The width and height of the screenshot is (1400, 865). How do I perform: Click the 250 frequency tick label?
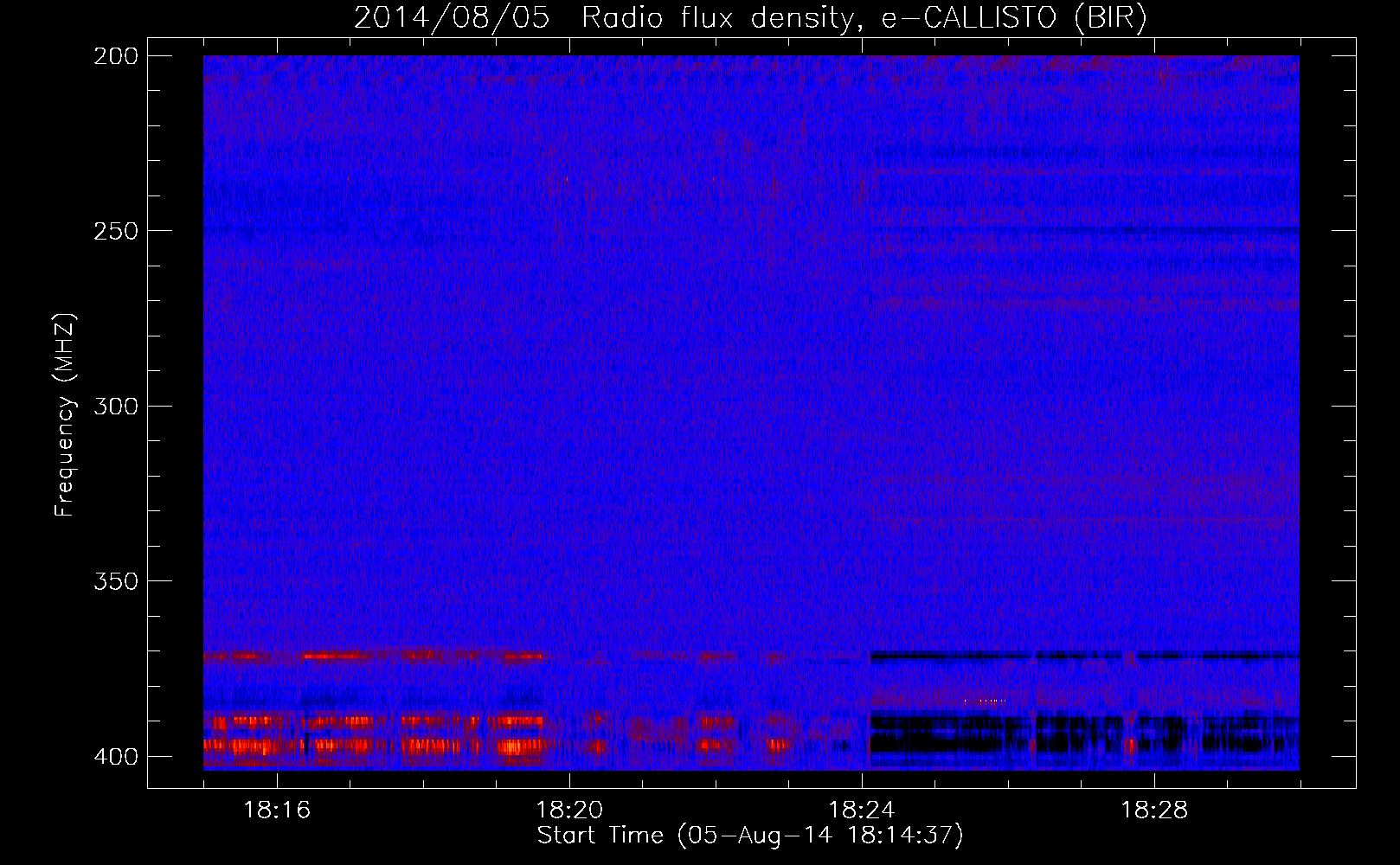coord(116,231)
